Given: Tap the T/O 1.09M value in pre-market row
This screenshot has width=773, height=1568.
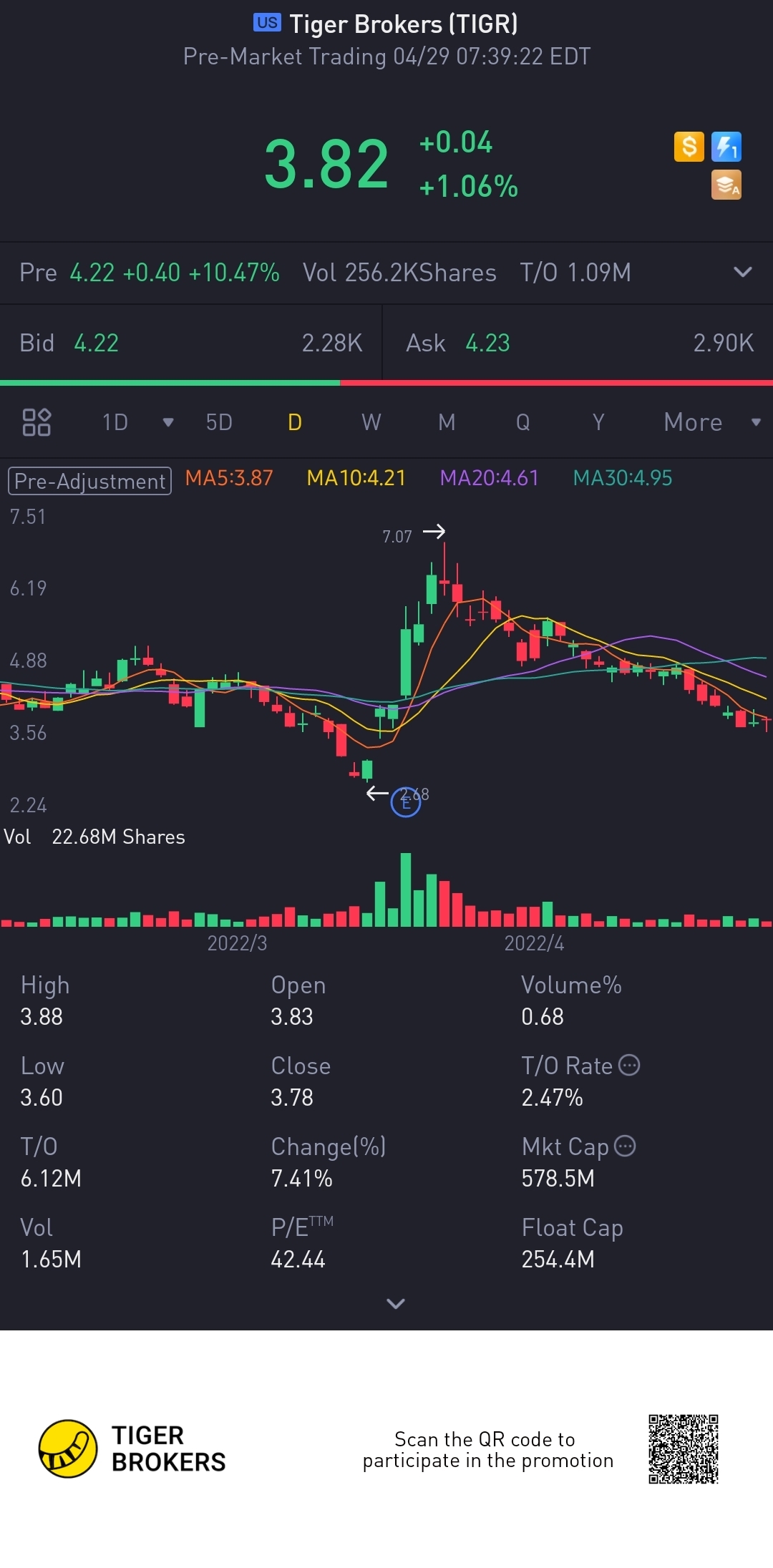Looking at the screenshot, I should coord(575,273).
